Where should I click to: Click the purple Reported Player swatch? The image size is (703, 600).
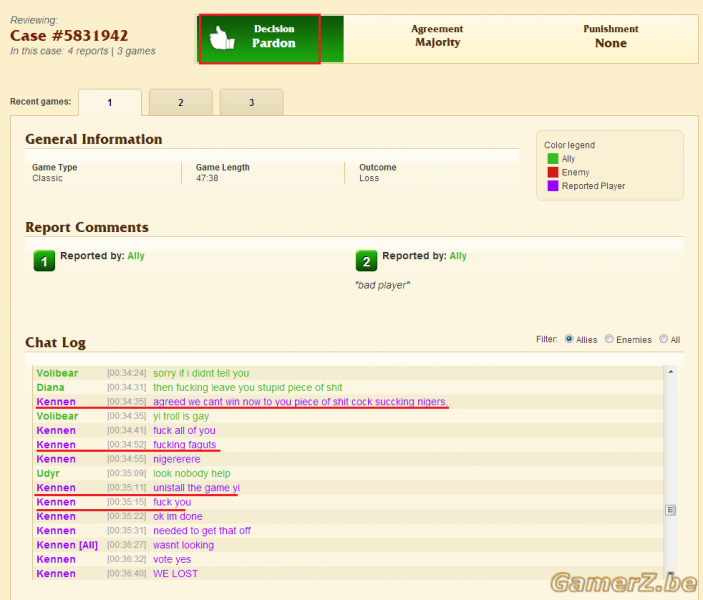coord(553,186)
